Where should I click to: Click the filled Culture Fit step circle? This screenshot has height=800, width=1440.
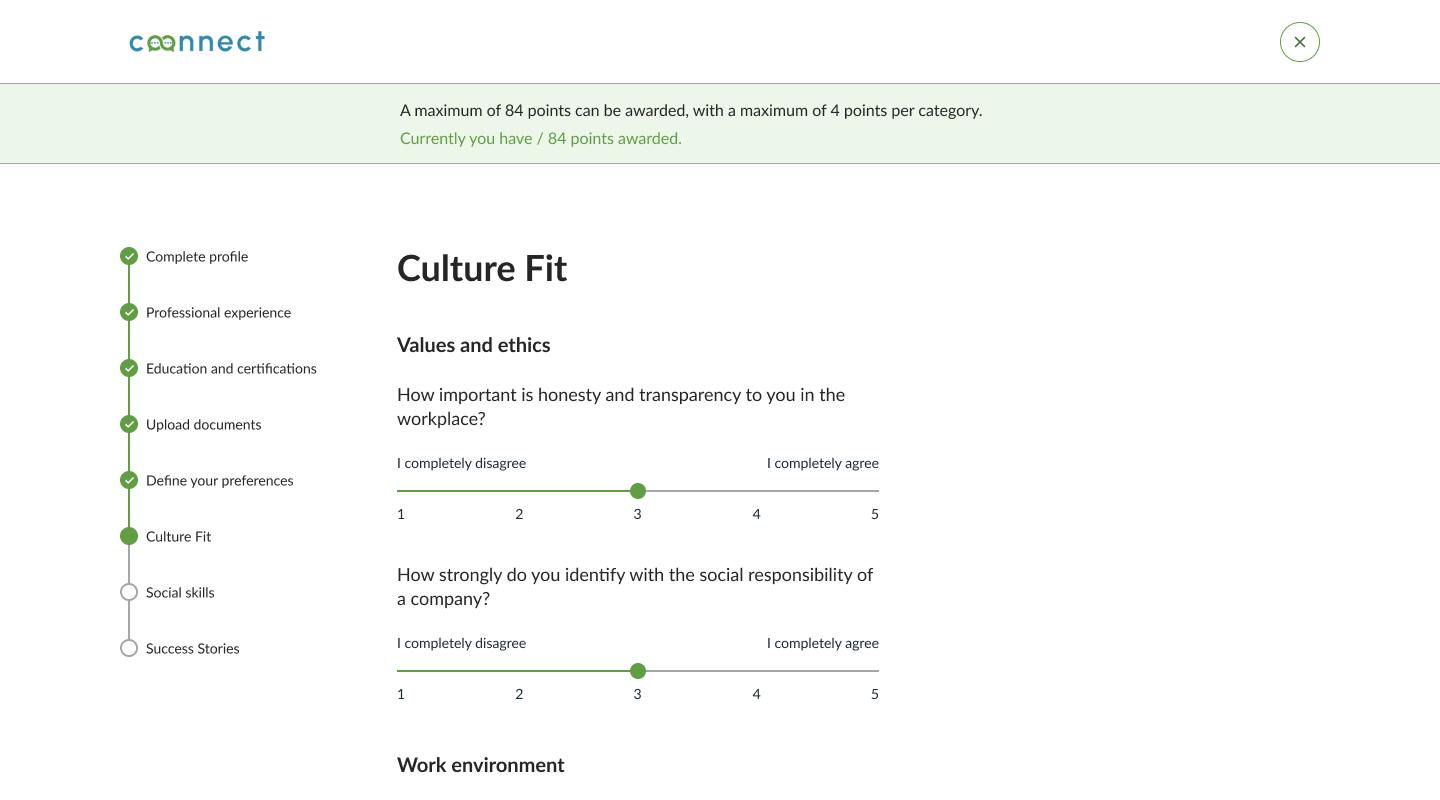click(x=129, y=536)
